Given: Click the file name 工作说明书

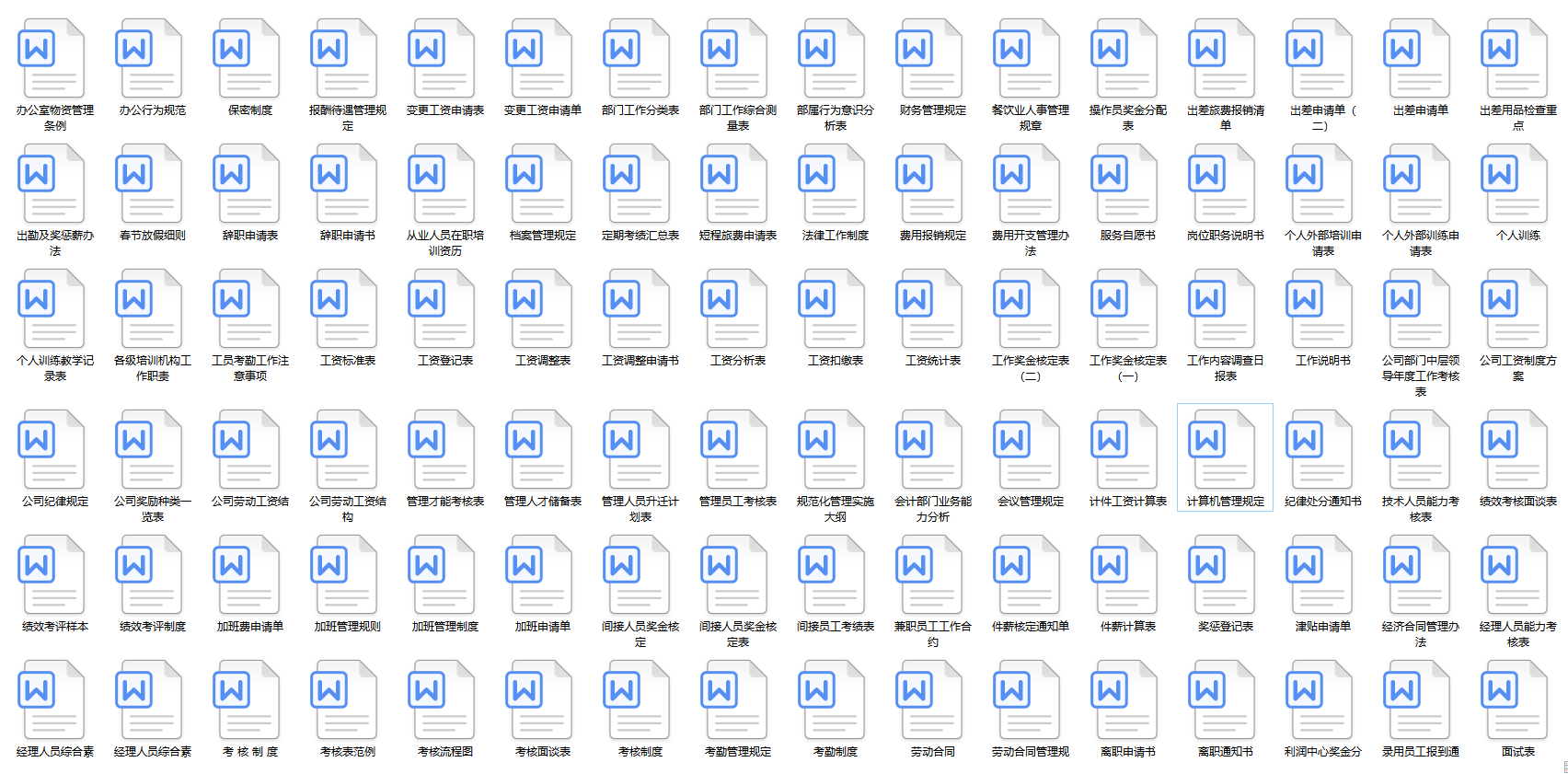Looking at the screenshot, I should [x=1323, y=361].
